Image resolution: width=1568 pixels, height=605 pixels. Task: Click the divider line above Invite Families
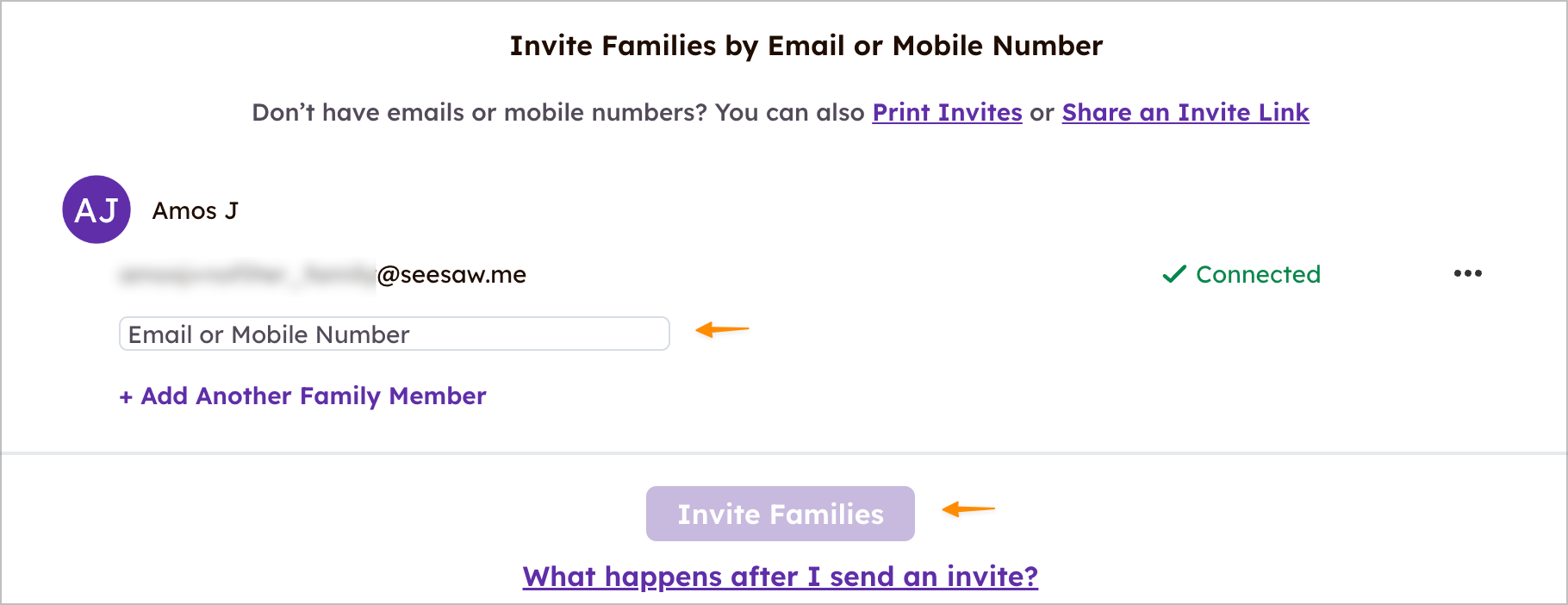(x=784, y=453)
